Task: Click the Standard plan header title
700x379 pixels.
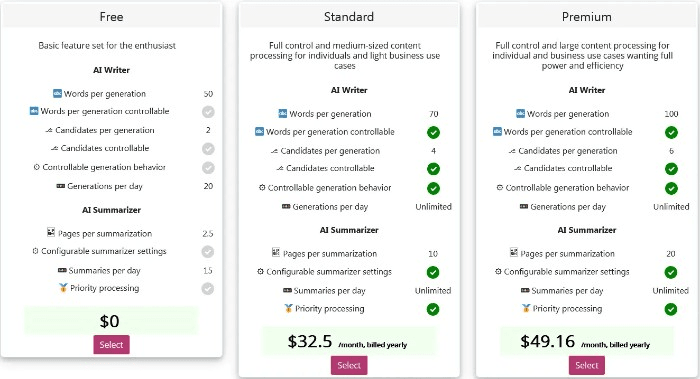Action: 349,17
